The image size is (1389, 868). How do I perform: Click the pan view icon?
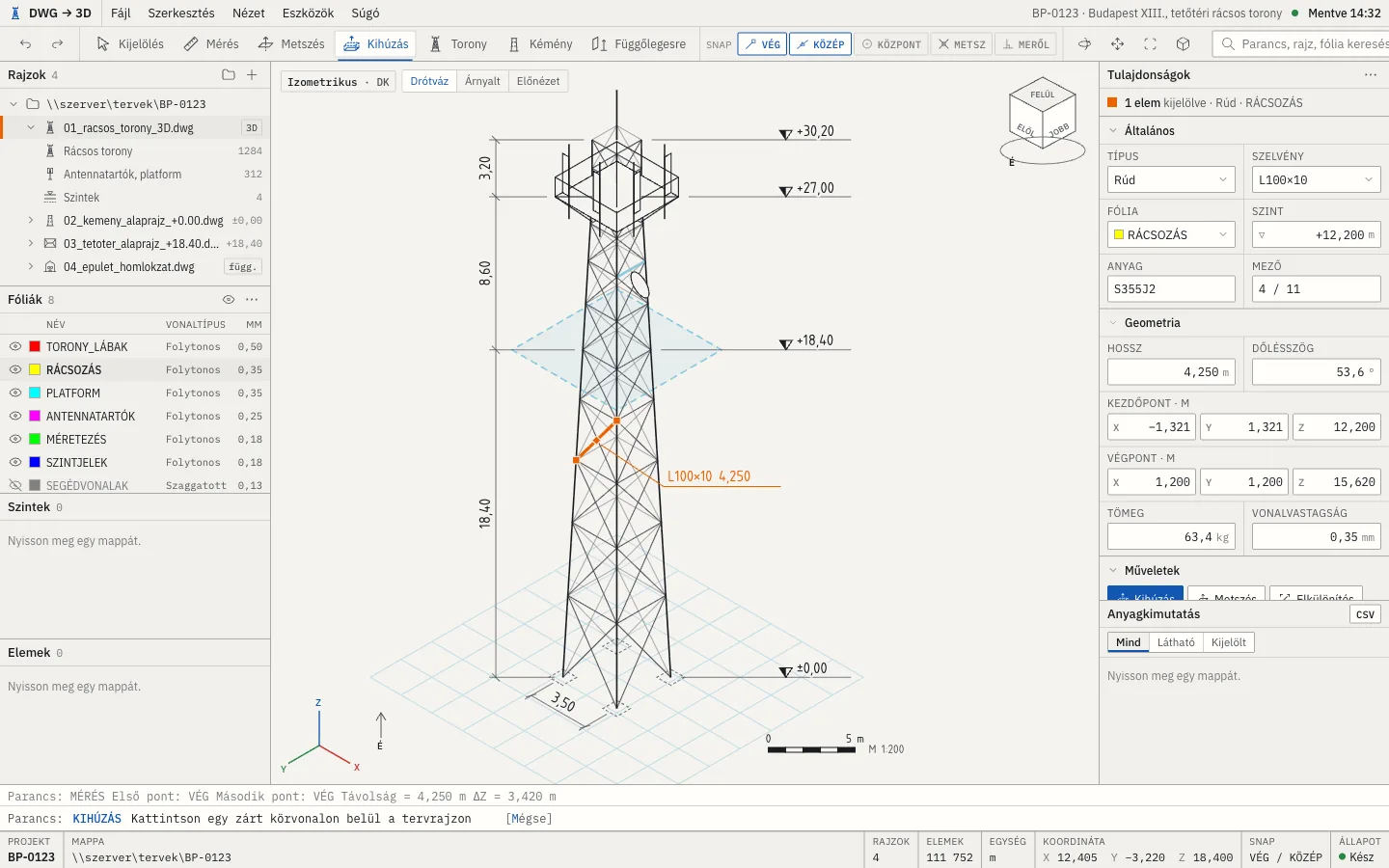(x=1118, y=44)
